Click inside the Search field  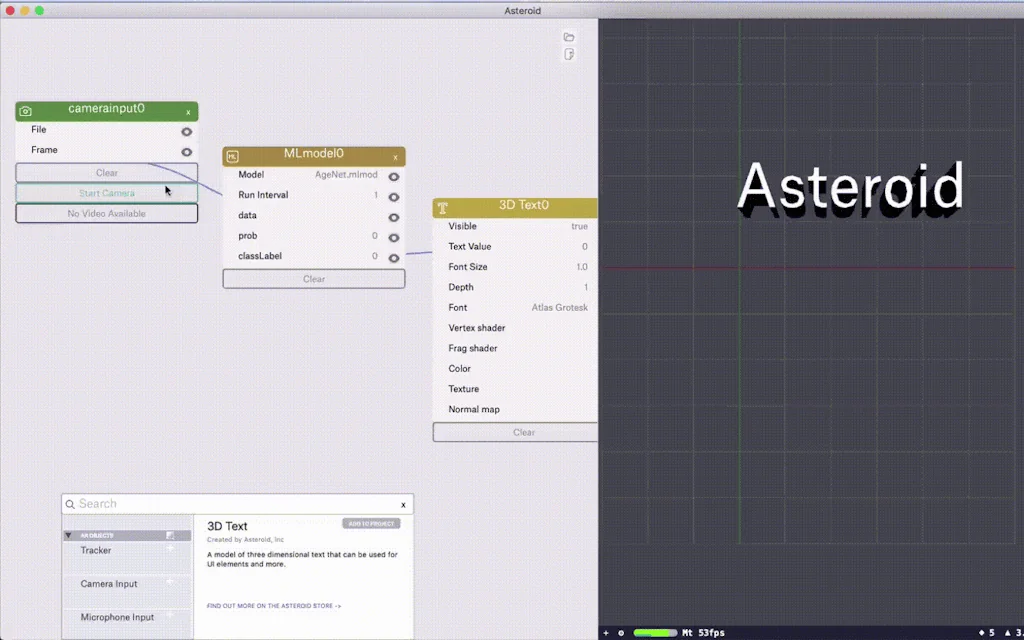pos(200,503)
